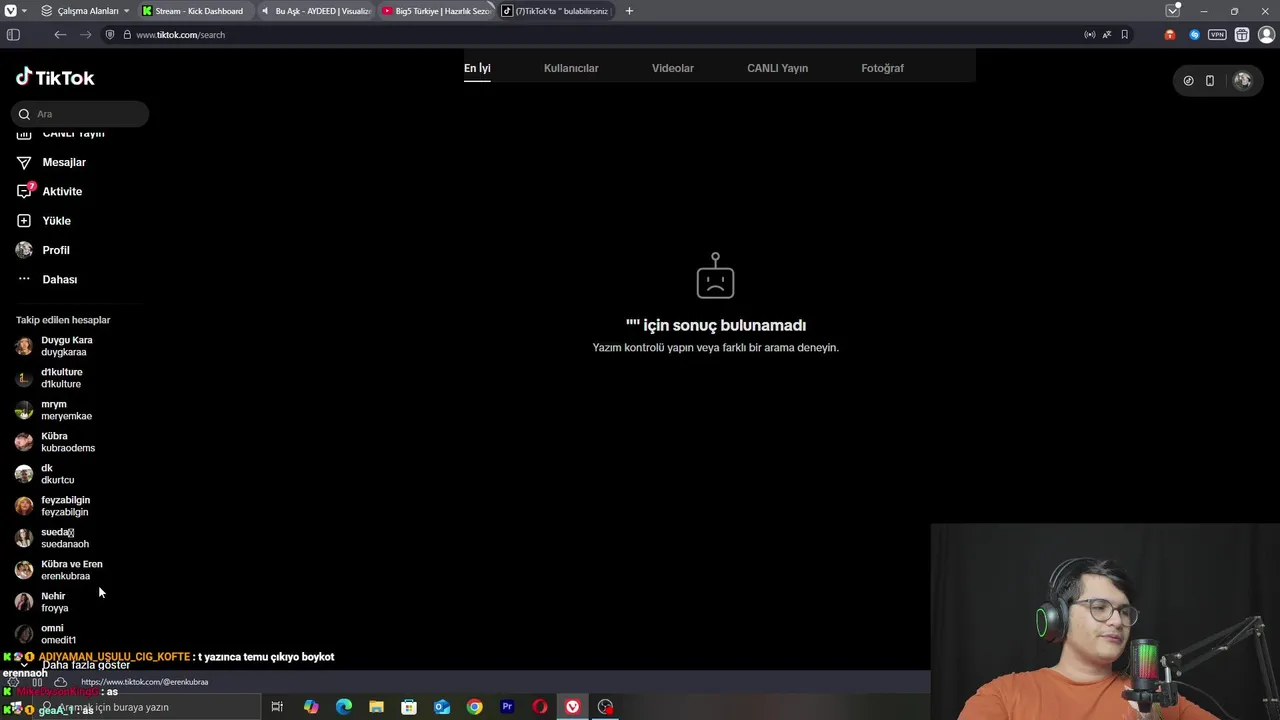The height and width of the screenshot is (720, 1280).
Task: Click the Ara search field
Action: point(80,114)
